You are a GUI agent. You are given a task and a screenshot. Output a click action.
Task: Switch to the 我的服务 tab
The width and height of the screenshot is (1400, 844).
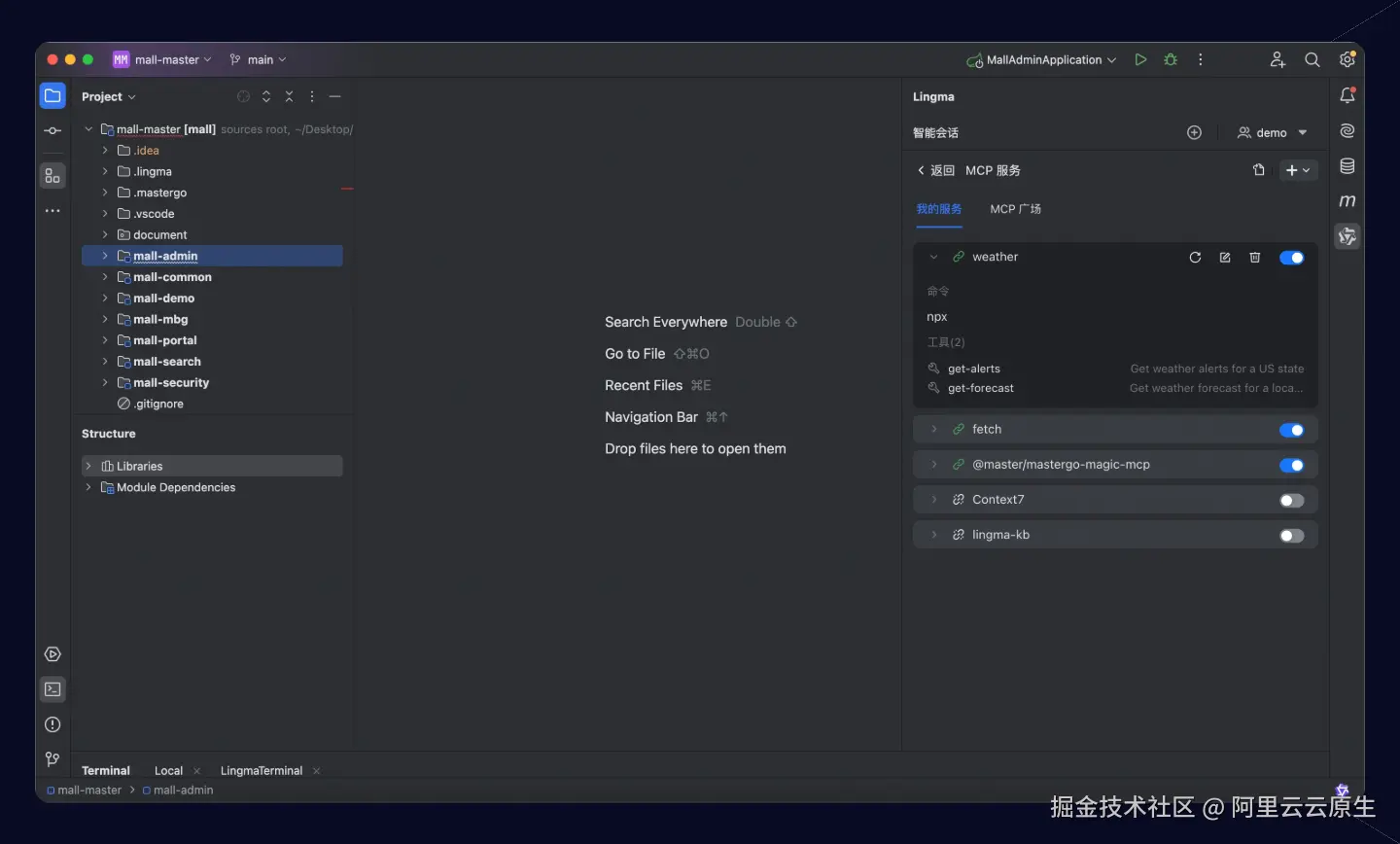click(938, 209)
